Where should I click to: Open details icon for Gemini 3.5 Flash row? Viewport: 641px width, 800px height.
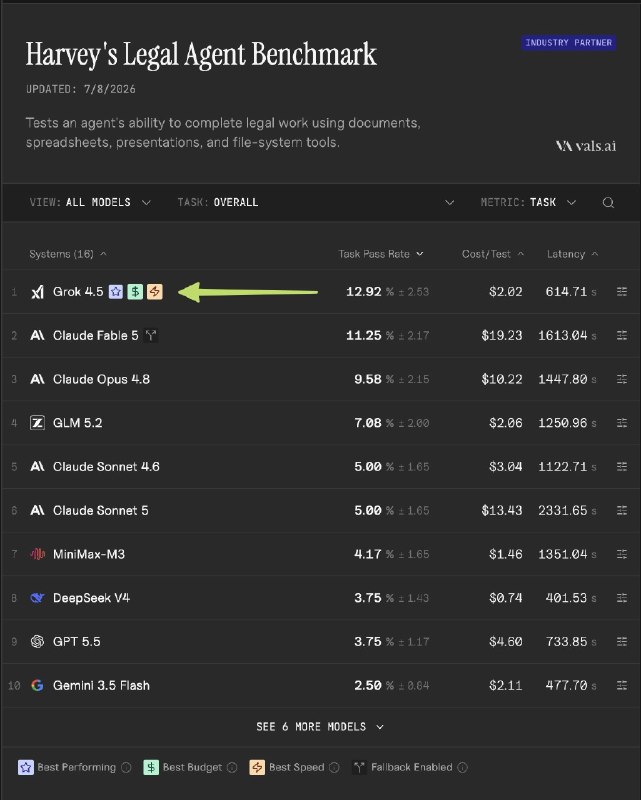622,685
